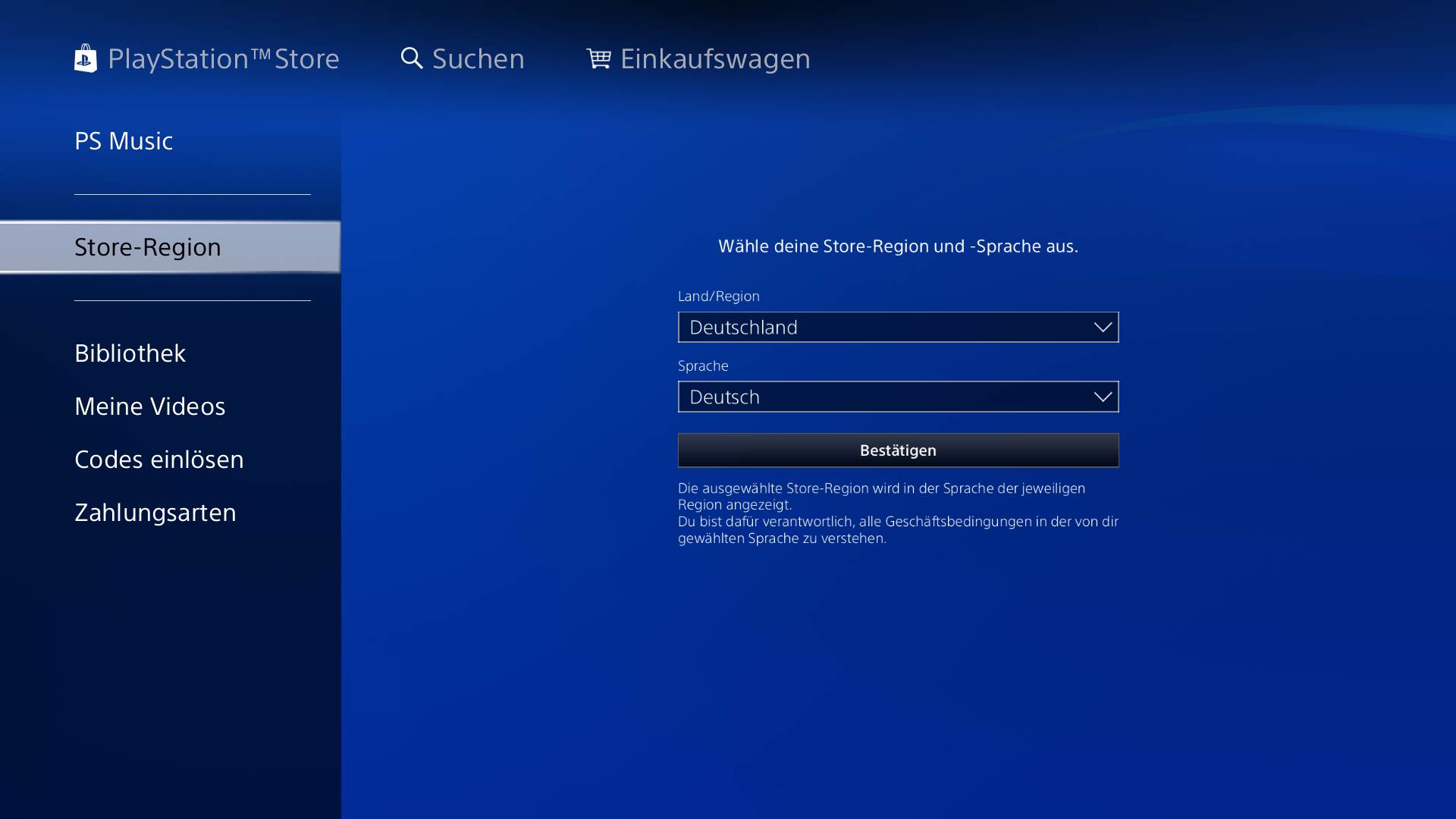Click the Sprache field label
The width and height of the screenshot is (1456, 819).
point(703,366)
